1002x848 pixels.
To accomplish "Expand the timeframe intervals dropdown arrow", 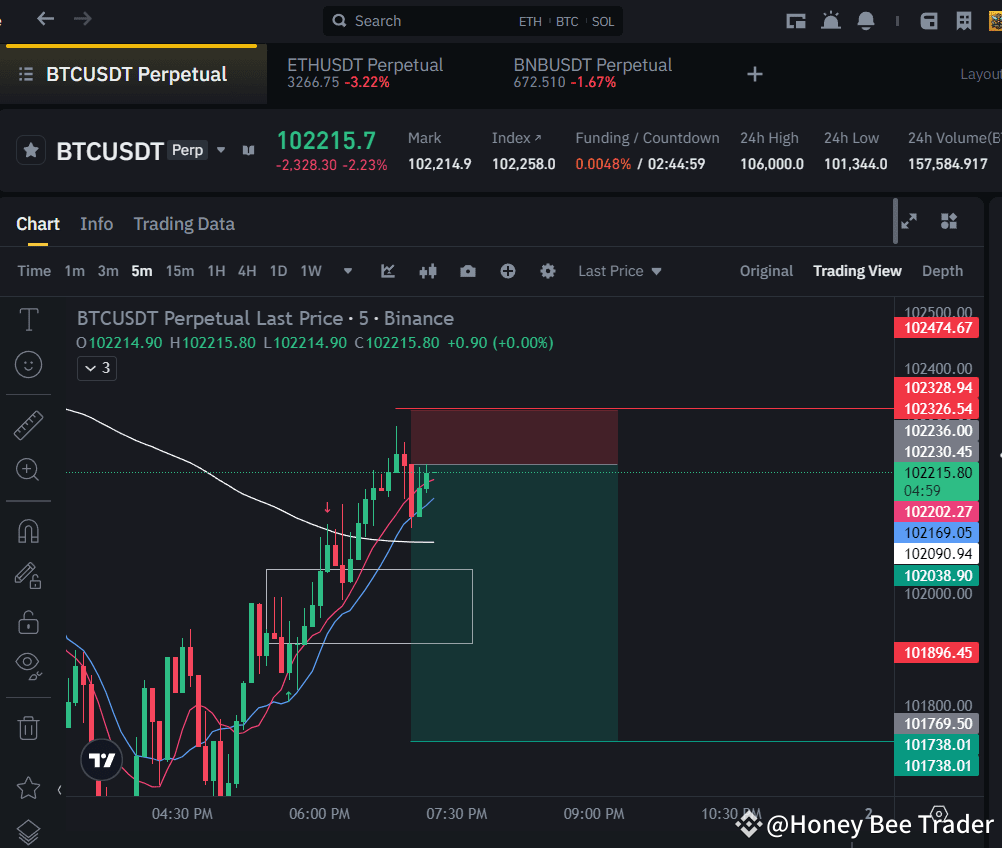I will 347,271.
